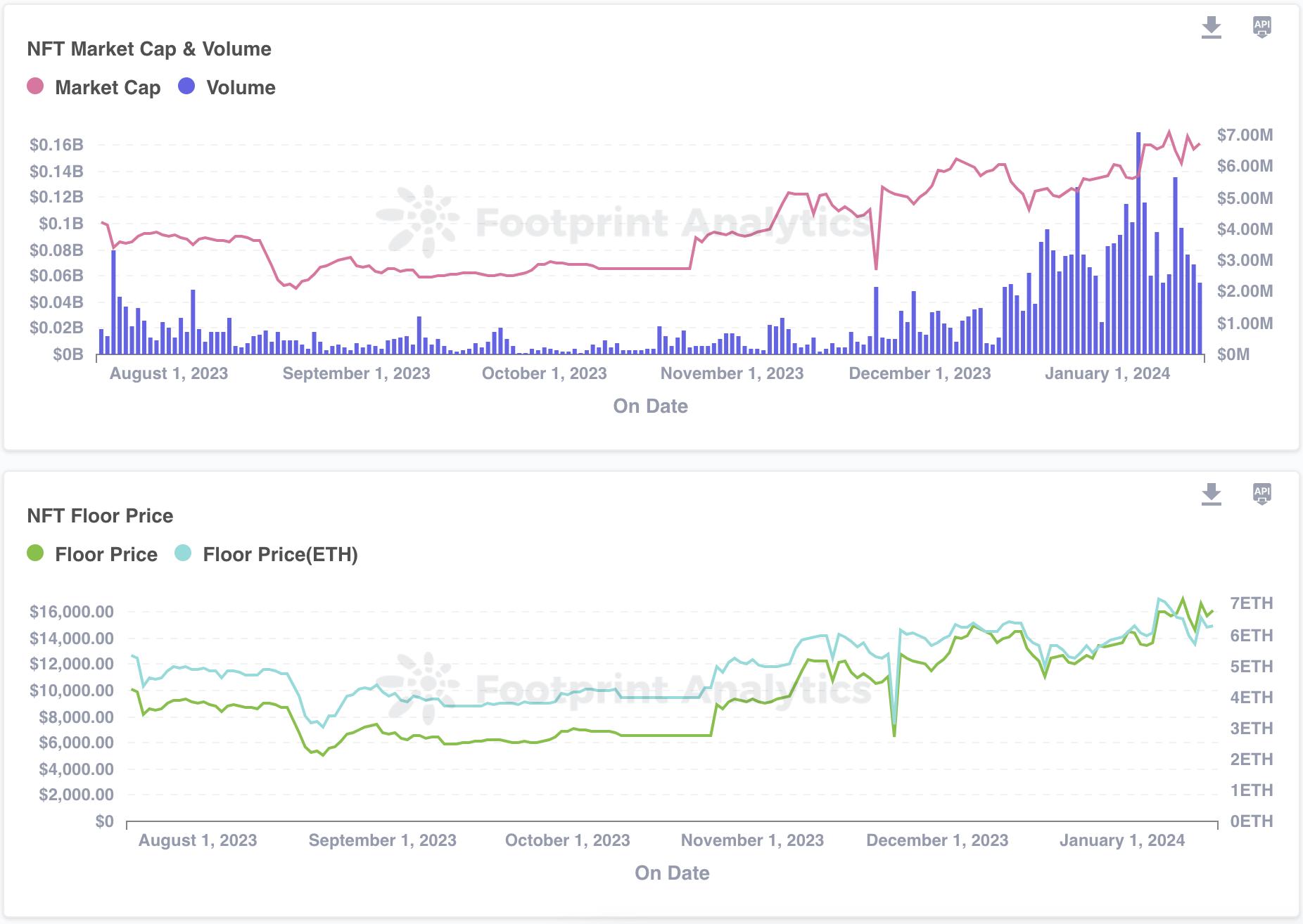Image resolution: width=1303 pixels, height=924 pixels.
Task: Click the pink Market Cap legend dot
Action: [x=35, y=86]
